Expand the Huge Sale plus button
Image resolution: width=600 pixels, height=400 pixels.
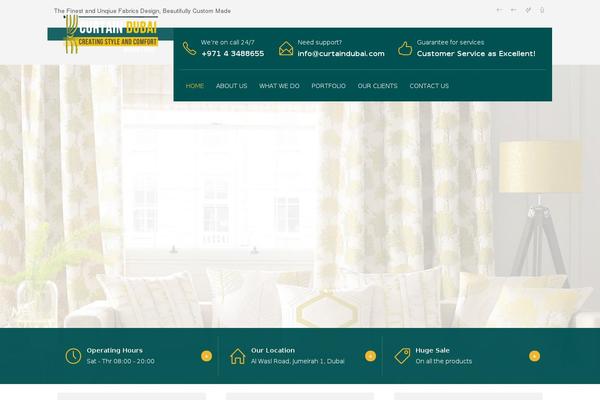(534, 356)
